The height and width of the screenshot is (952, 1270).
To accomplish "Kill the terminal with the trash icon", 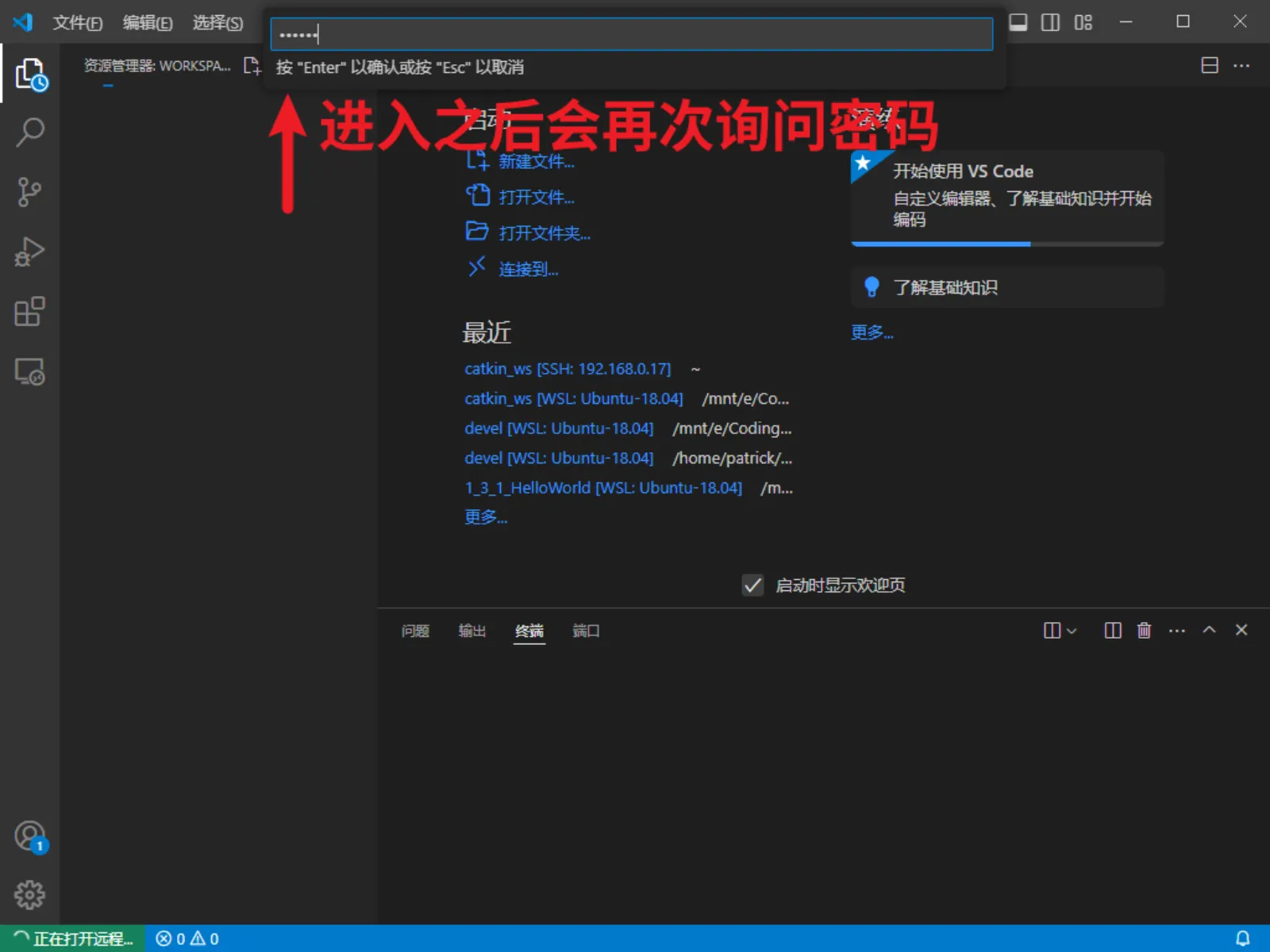I will tap(1144, 630).
